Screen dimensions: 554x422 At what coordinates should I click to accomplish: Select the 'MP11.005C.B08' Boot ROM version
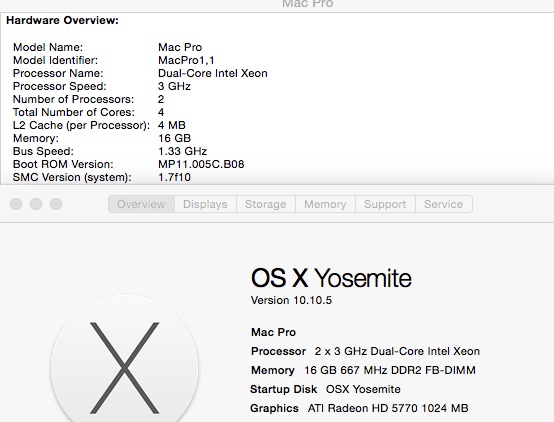pyautogui.click(x=201, y=164)
